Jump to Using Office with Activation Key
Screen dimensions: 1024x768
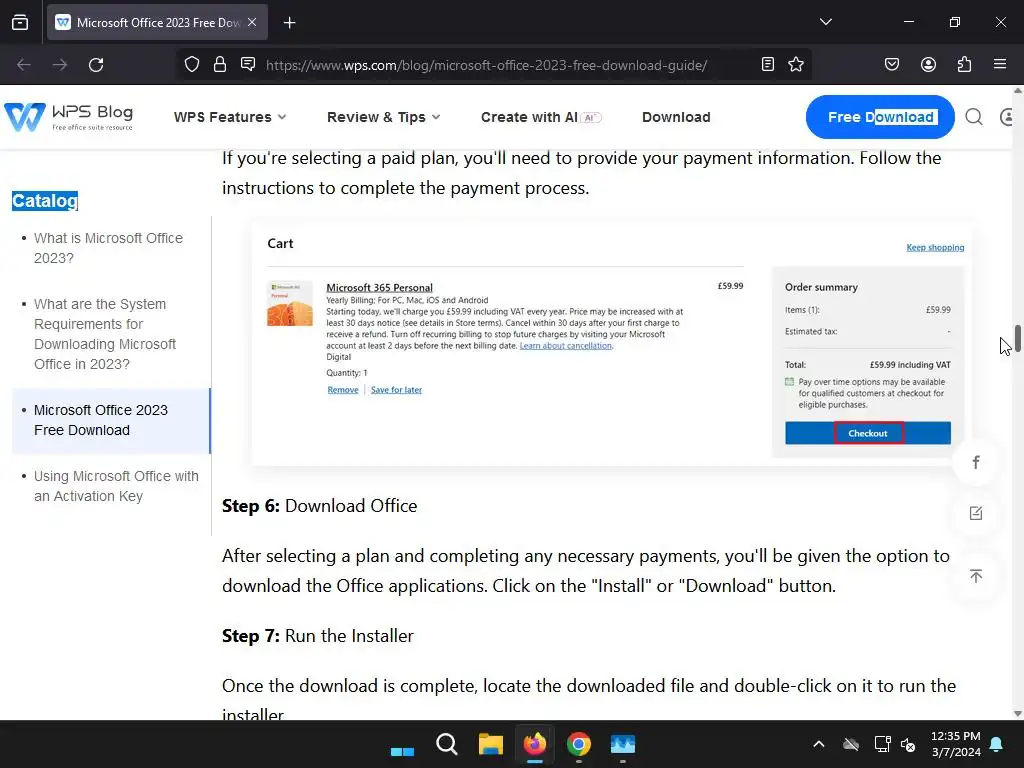(x=116, y=486)
